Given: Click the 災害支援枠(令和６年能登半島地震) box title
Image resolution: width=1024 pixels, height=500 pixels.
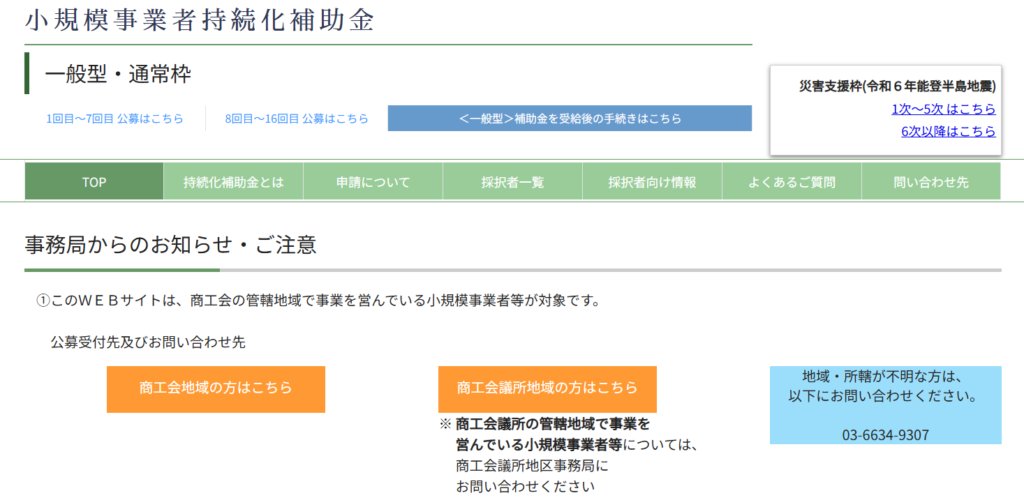Looking at the screenshot, I should [897, 87].
